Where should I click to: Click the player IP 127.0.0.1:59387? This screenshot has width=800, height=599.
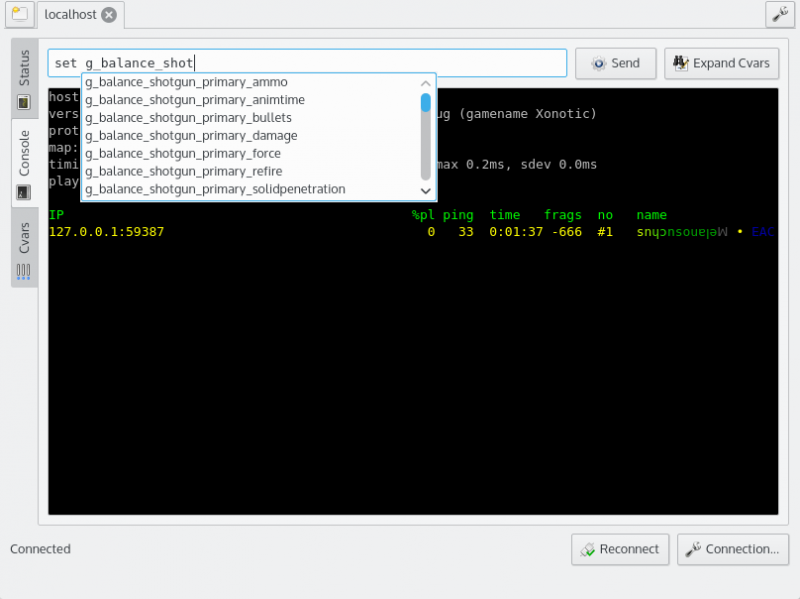[x=107, y=232]
